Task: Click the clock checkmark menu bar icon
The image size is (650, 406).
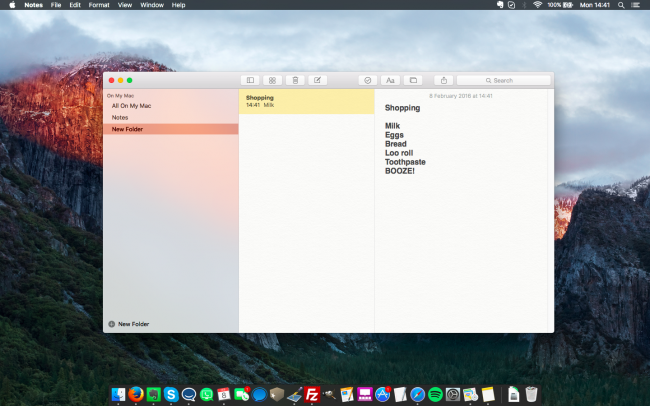Action: pos(512,5)
